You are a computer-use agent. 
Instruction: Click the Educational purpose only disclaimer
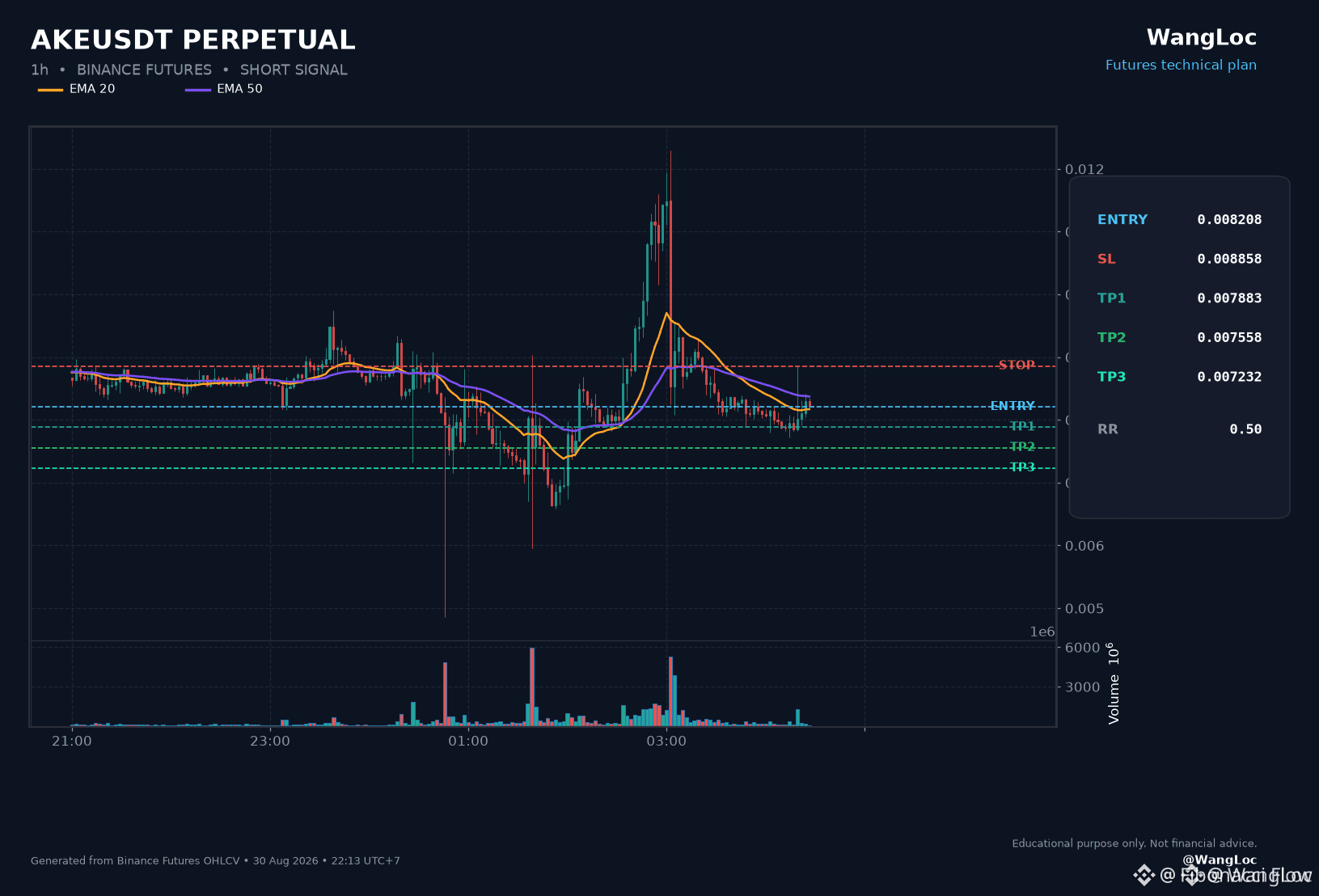click(x=1135, y=843)
